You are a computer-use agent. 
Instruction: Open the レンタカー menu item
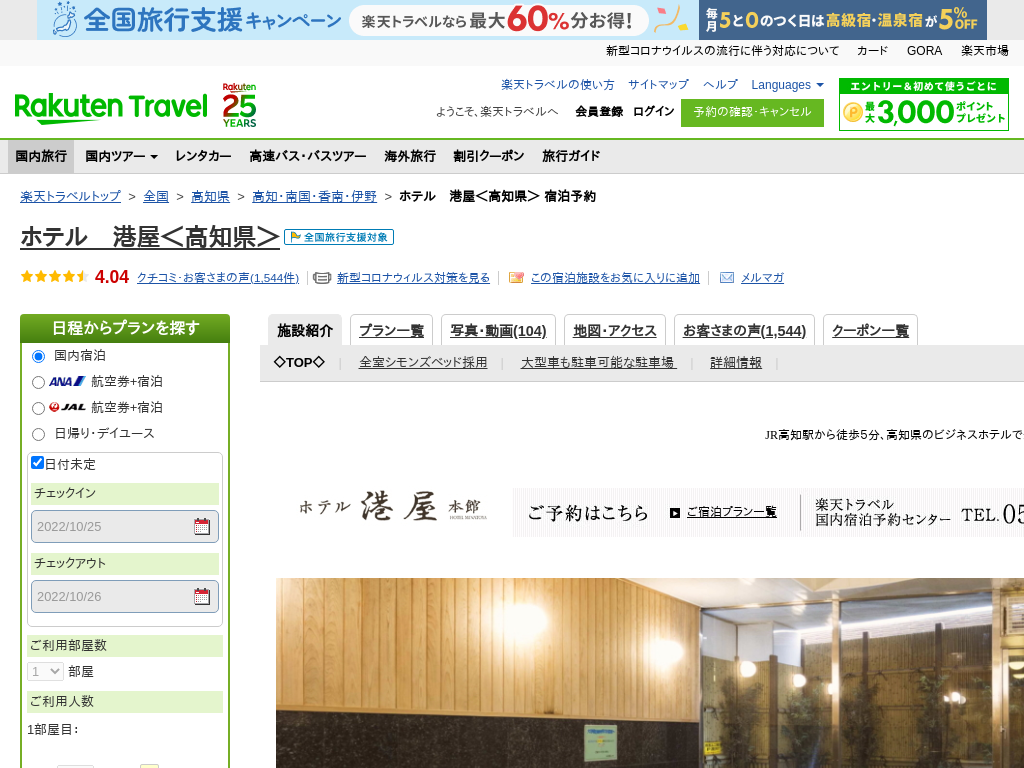pyautogui.click(x=203, y=156)
